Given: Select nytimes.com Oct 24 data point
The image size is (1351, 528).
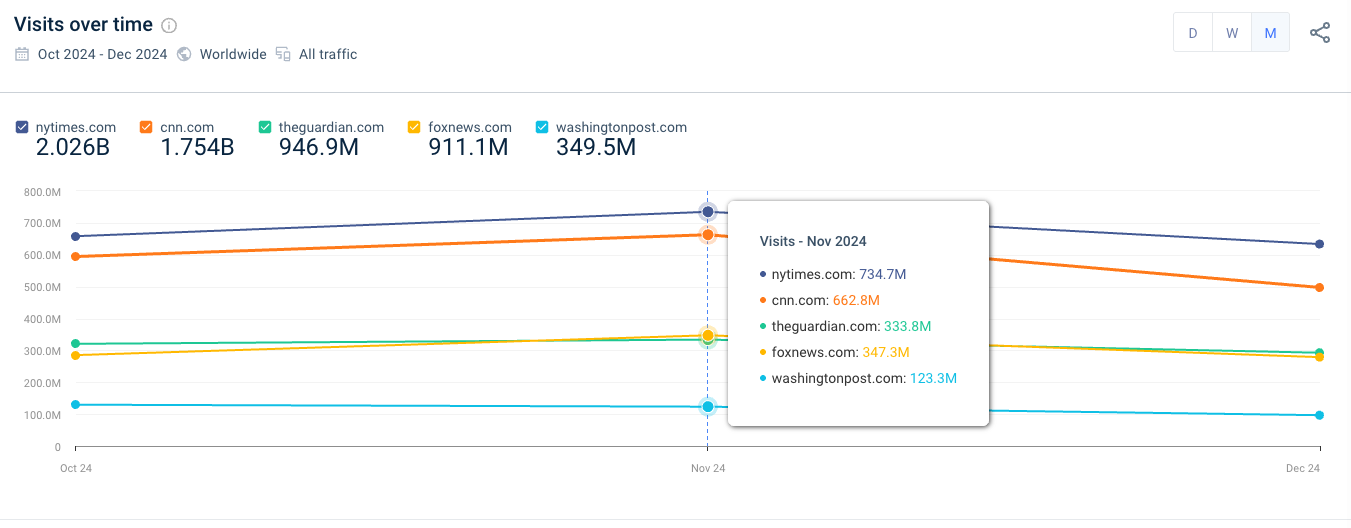Looking at the screenshot, I should tap(75, 236).
